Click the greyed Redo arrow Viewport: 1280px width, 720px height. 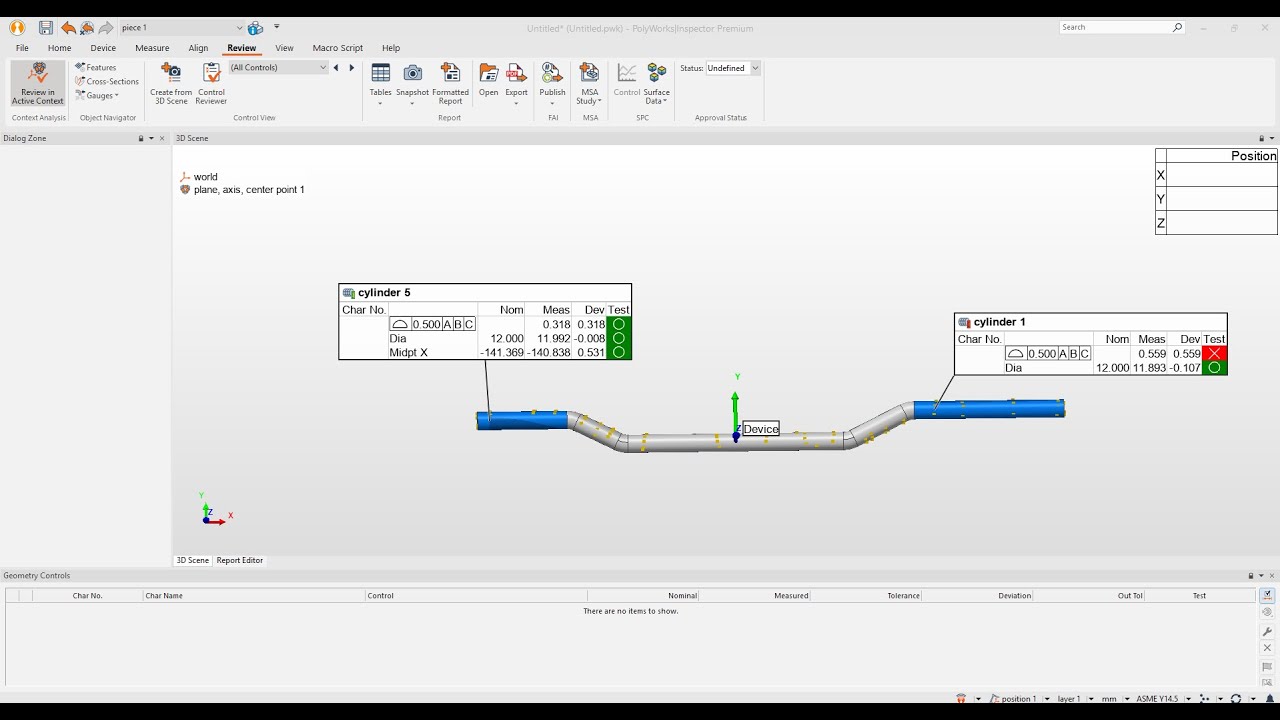click(x=105, y=28)
